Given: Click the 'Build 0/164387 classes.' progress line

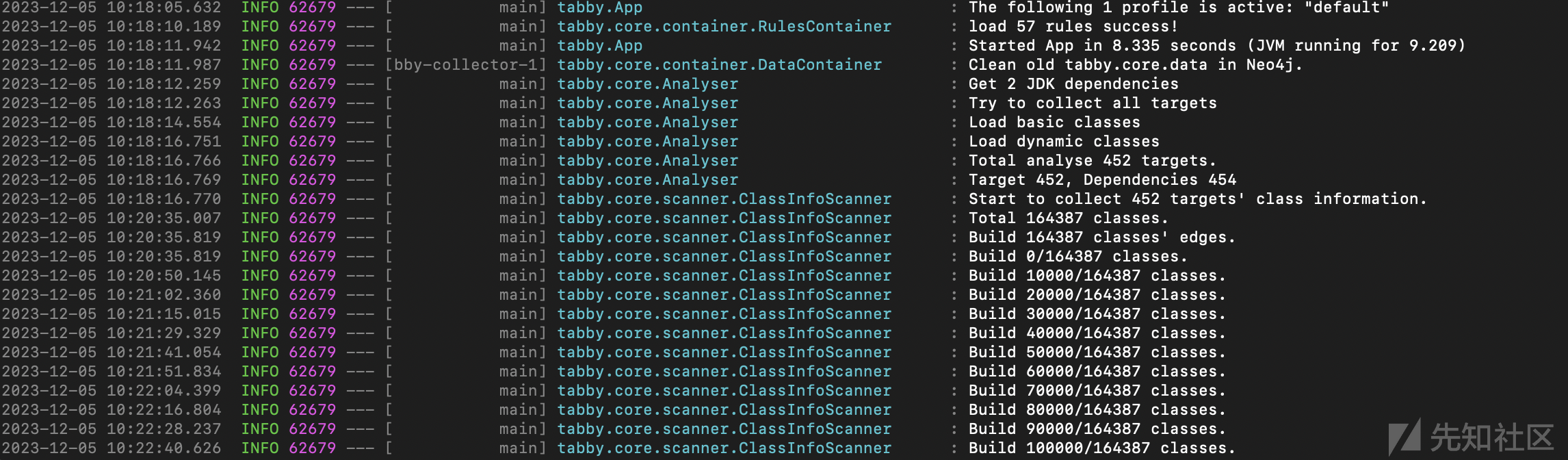Looking at the screenshot, I should point(1077,257).
